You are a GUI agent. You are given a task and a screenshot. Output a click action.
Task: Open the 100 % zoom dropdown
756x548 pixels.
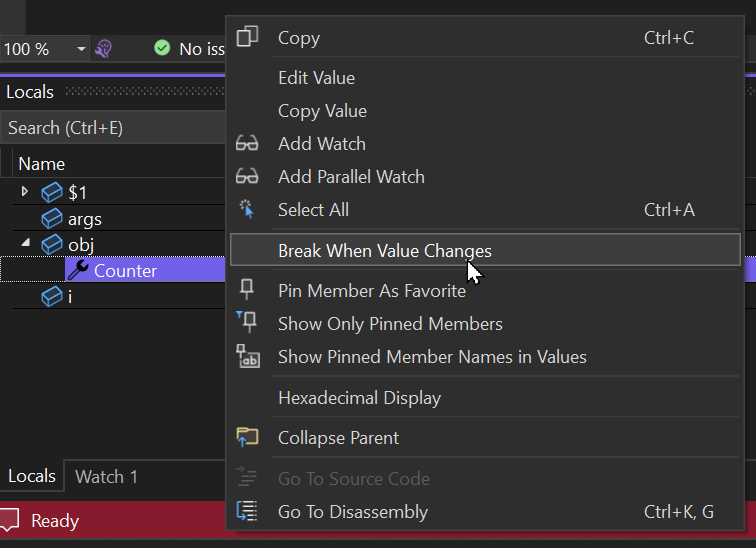pos(81,49)
